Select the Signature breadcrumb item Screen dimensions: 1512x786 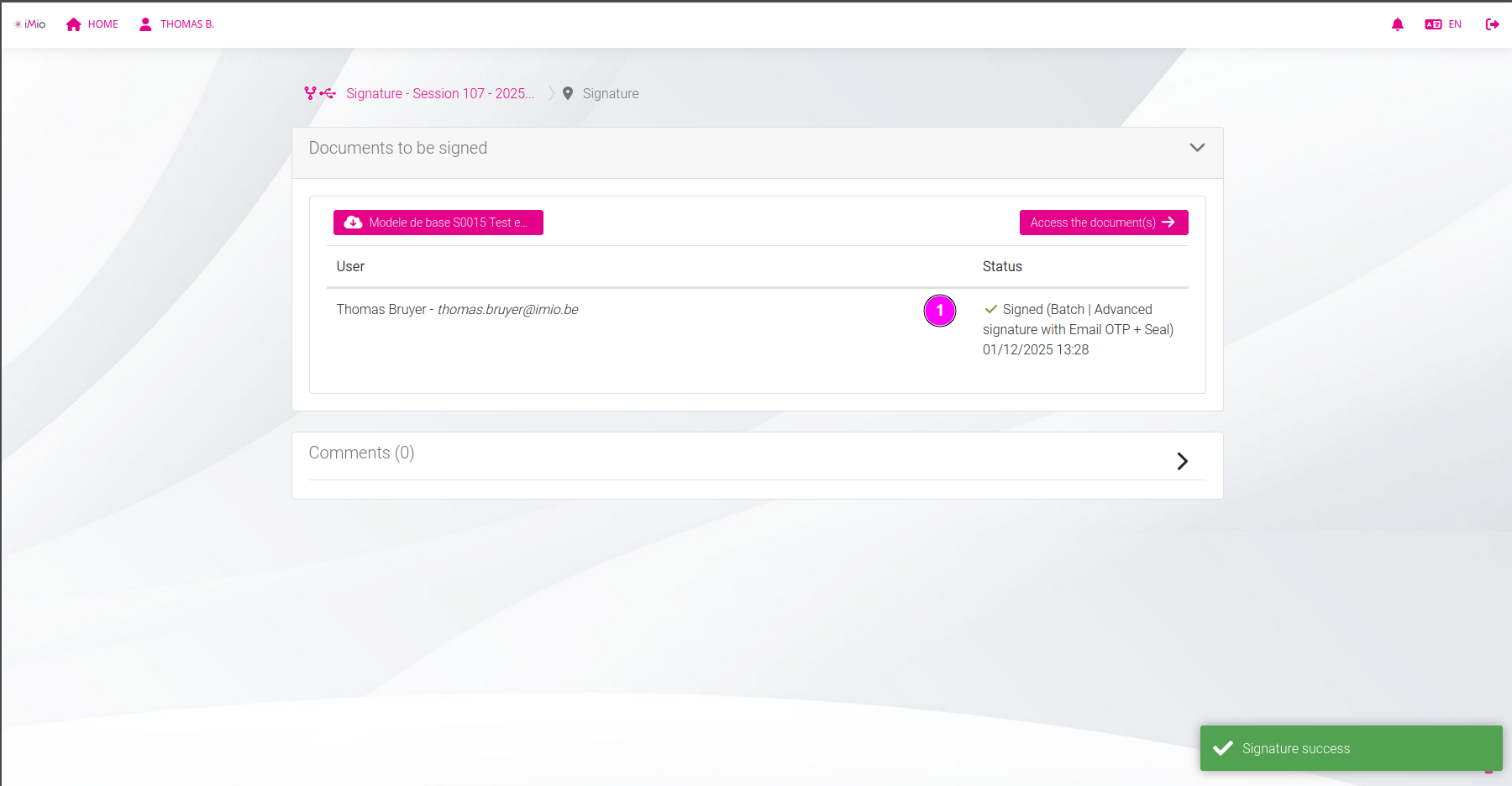[611, 93]
